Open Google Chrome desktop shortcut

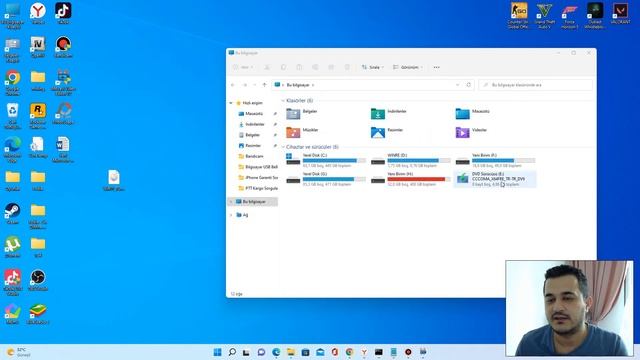pyautogui.click(x=13, y=82)
